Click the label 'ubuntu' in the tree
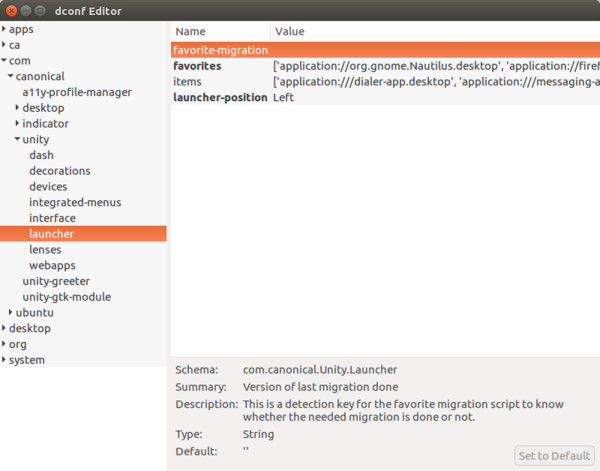Image resolution: width=600 pixels, height=471 pixels. click(34, 313)
